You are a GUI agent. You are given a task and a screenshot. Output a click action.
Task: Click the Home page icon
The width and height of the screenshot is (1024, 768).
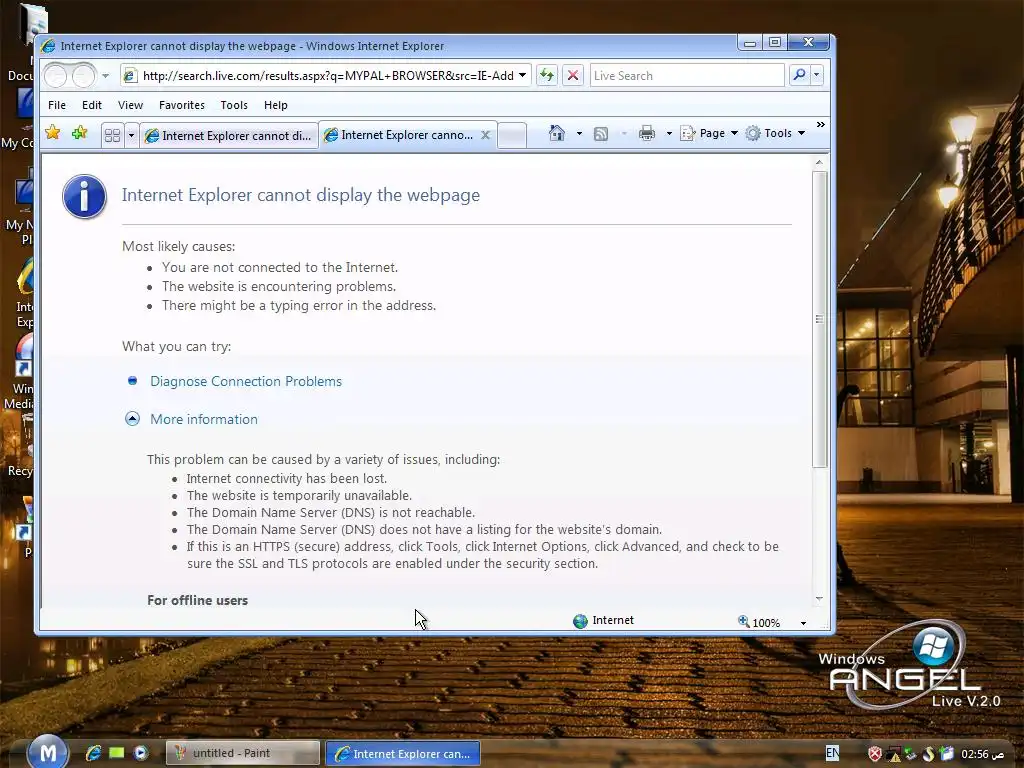(556, 133)
